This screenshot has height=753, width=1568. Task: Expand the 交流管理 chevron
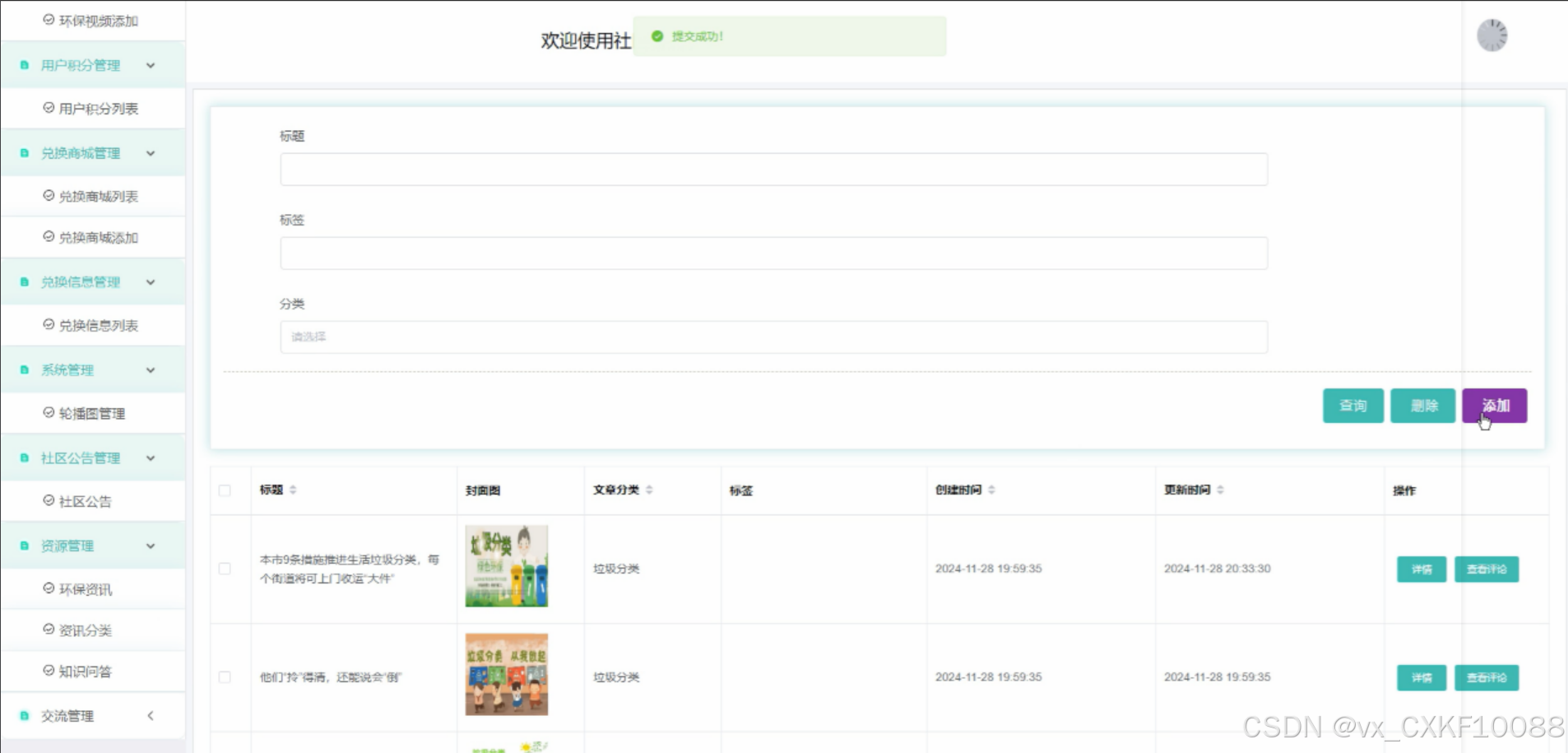pyautogui.click(x=151, y=716)
